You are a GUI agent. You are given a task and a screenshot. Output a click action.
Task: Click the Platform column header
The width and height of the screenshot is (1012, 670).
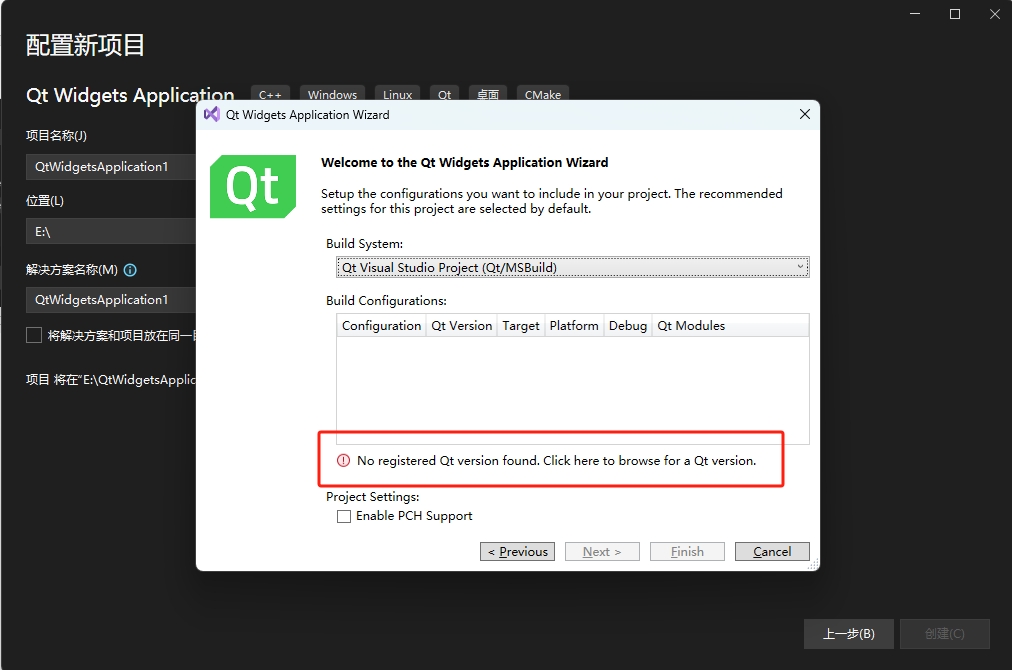coord(574,325)
